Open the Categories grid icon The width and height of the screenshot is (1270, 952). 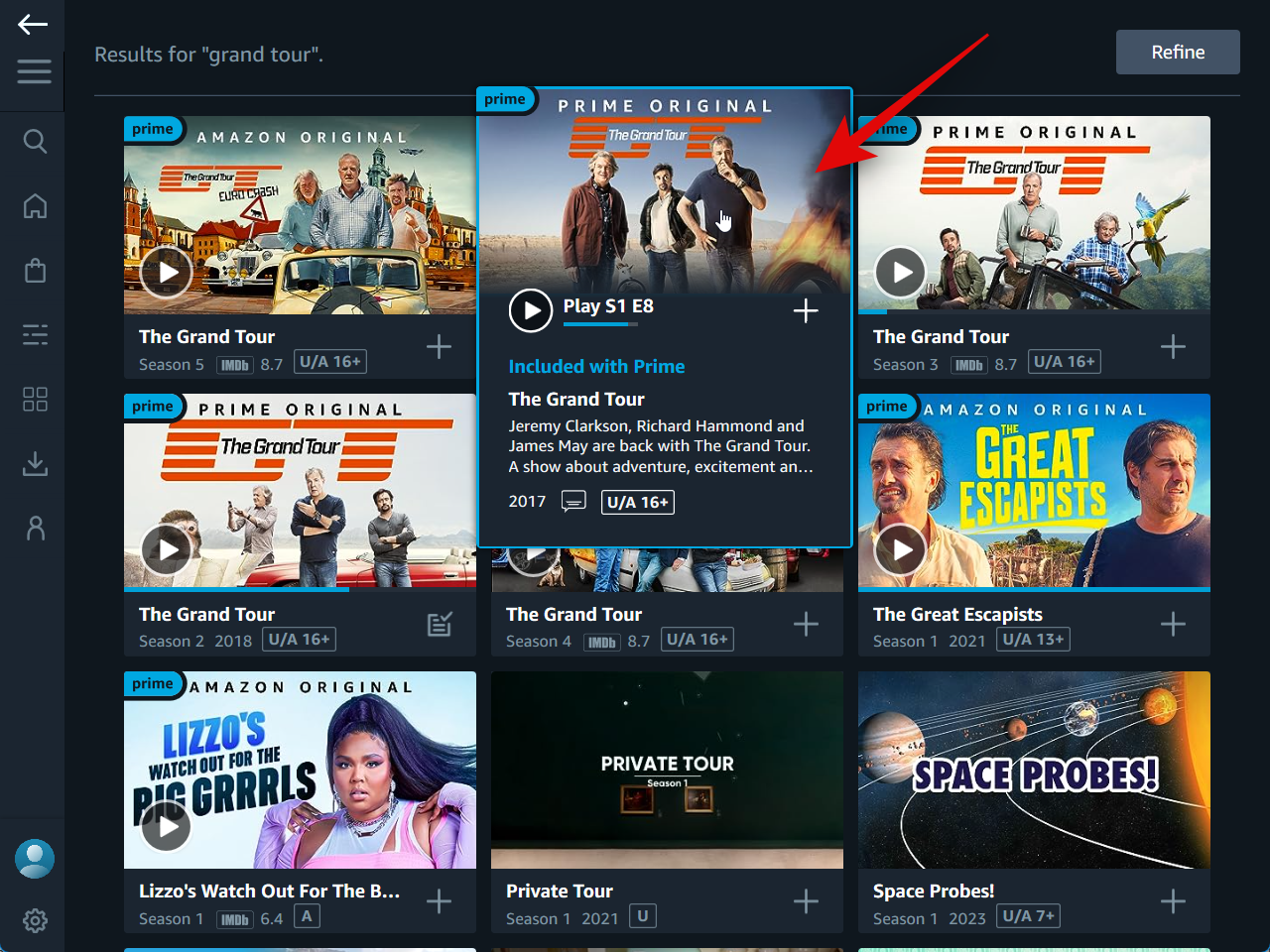click(x=35, y=399)
